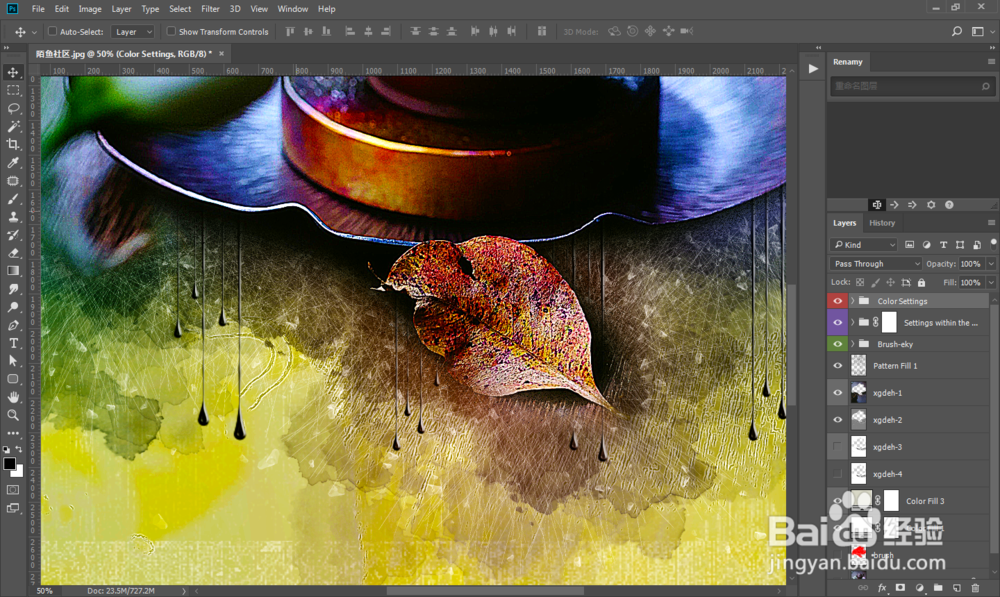1000x597 pixels.
Task: Show the xgdeh-3 layer
Action: [x=837, y=446]
